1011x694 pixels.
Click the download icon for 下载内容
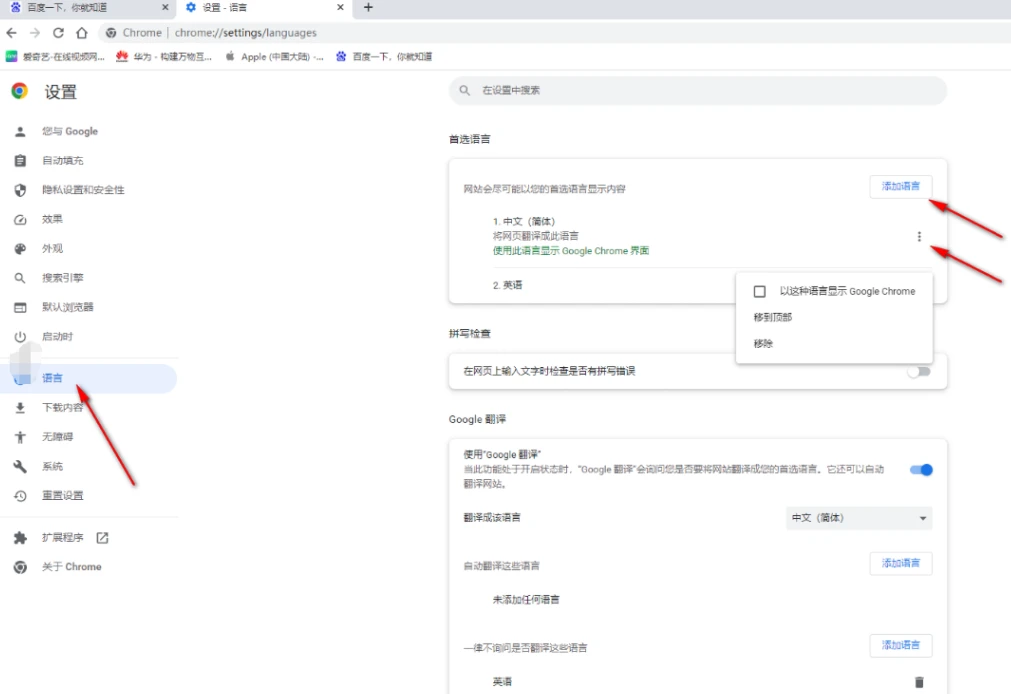(20, 408)
